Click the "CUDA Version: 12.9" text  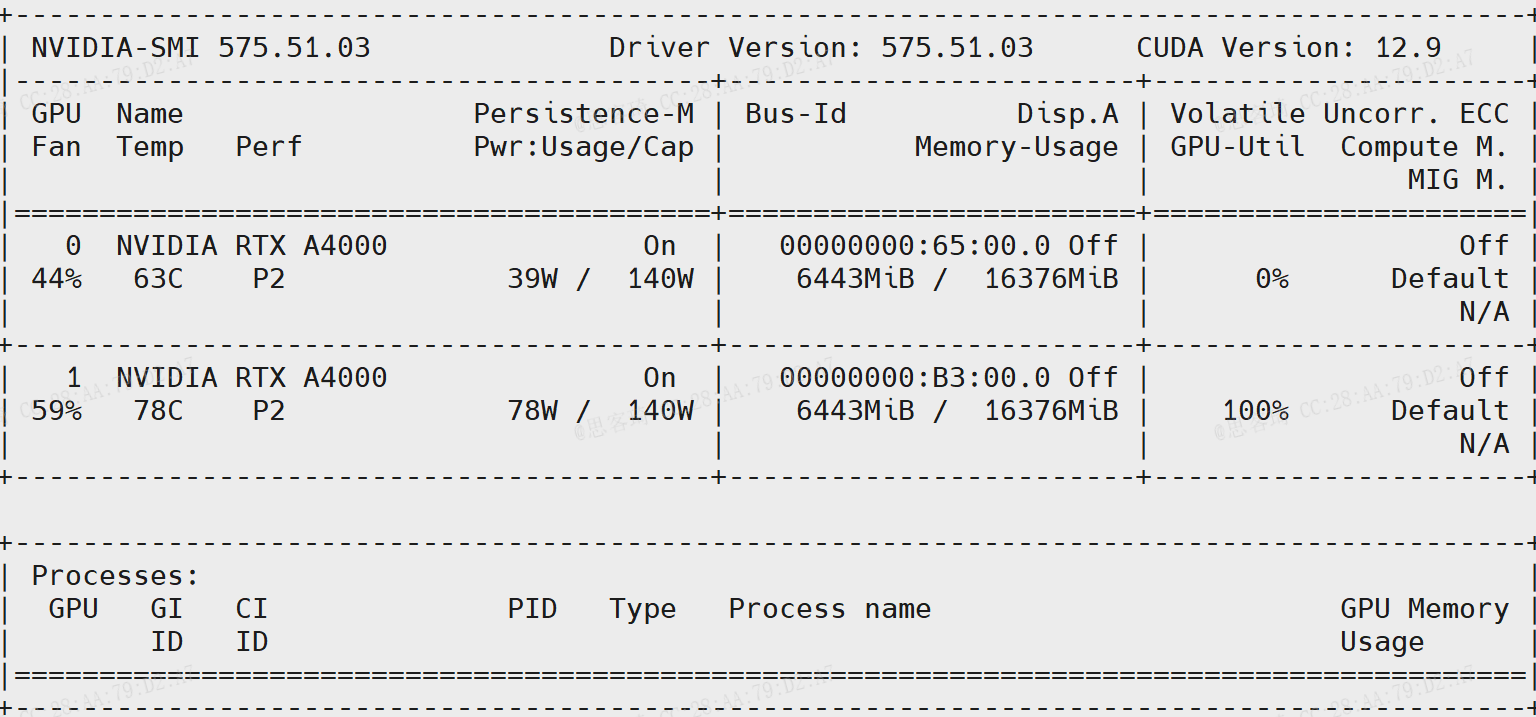[x=1289, y=48]
